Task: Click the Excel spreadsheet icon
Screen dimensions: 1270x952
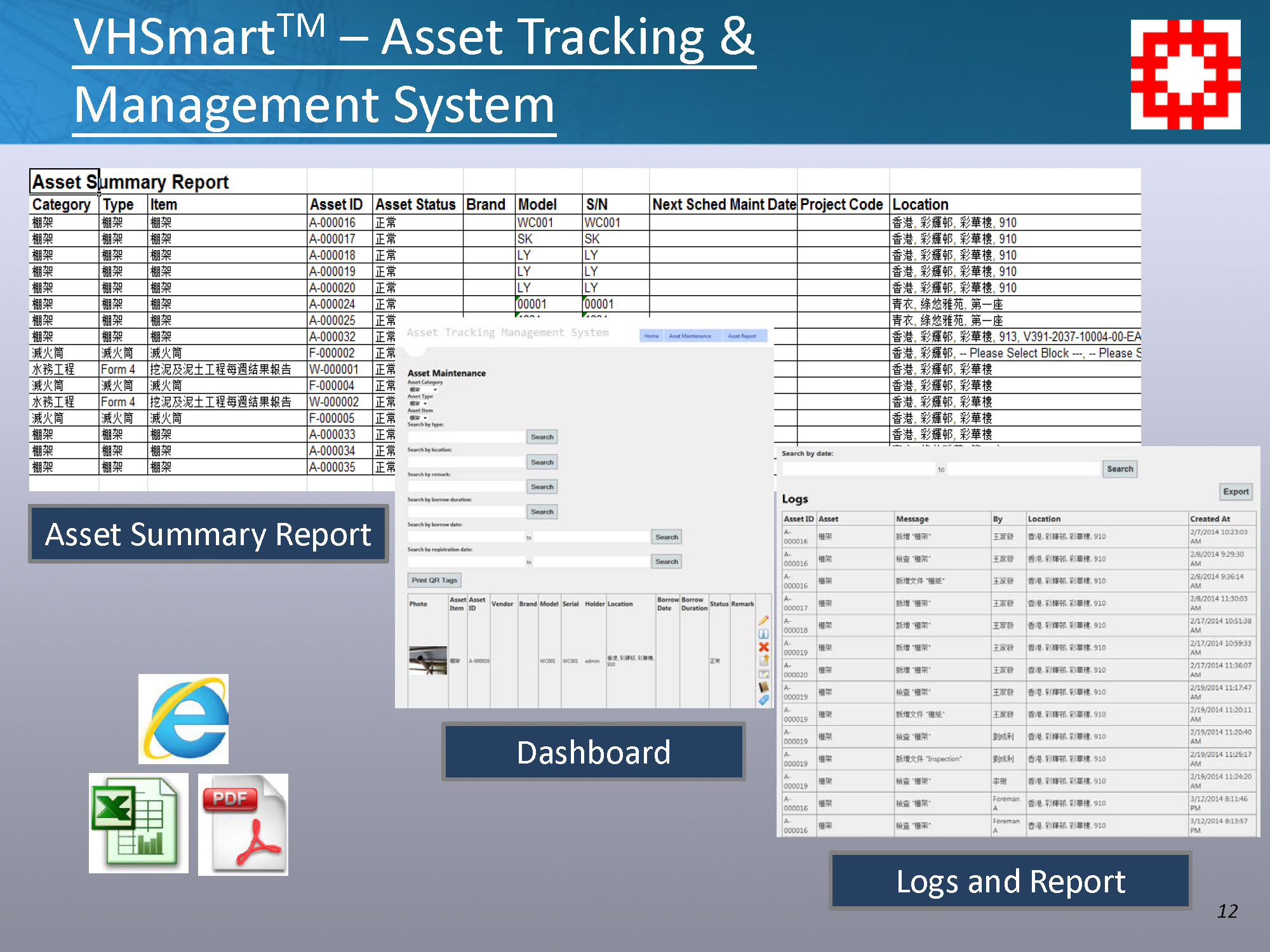Action: (x=138, y=823)
